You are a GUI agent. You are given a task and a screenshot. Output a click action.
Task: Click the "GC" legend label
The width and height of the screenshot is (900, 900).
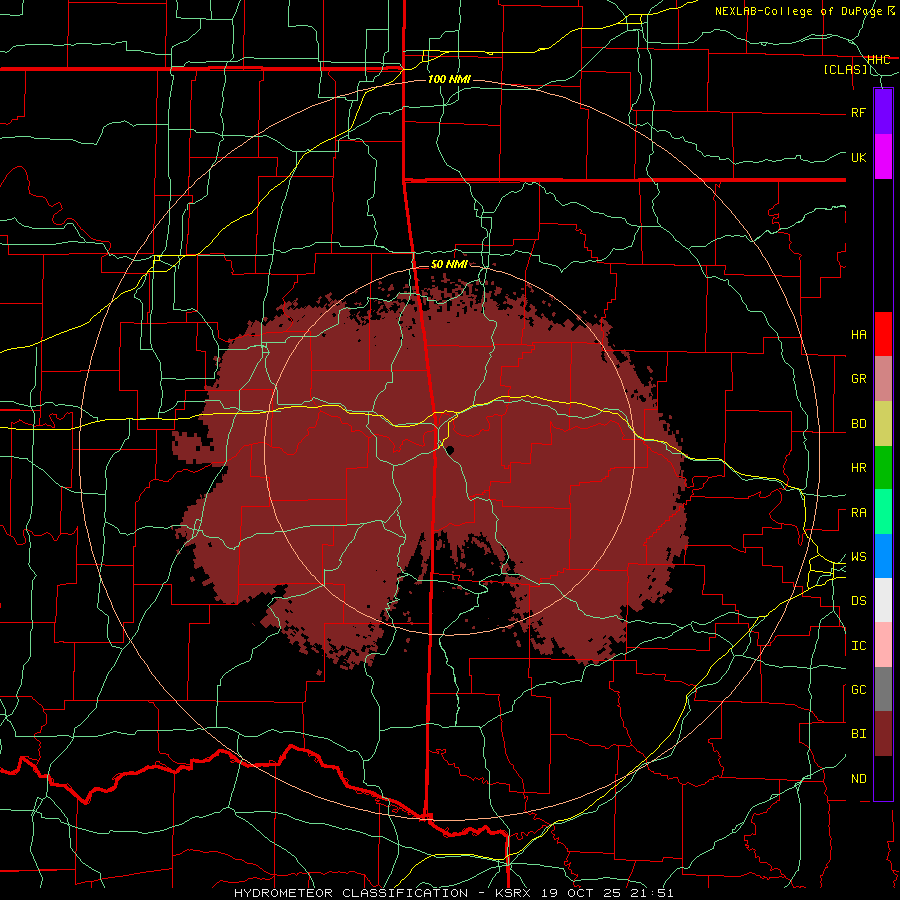pos(858,690)
